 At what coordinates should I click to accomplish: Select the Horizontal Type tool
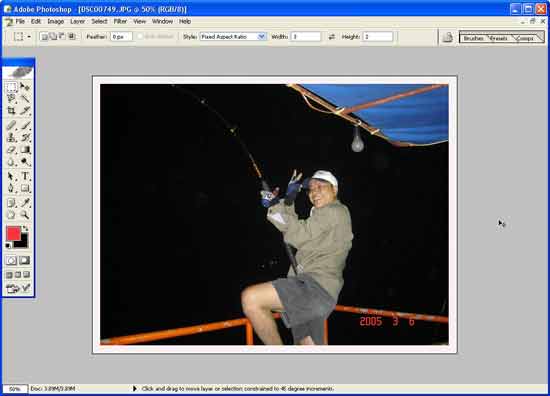[25, 176]
